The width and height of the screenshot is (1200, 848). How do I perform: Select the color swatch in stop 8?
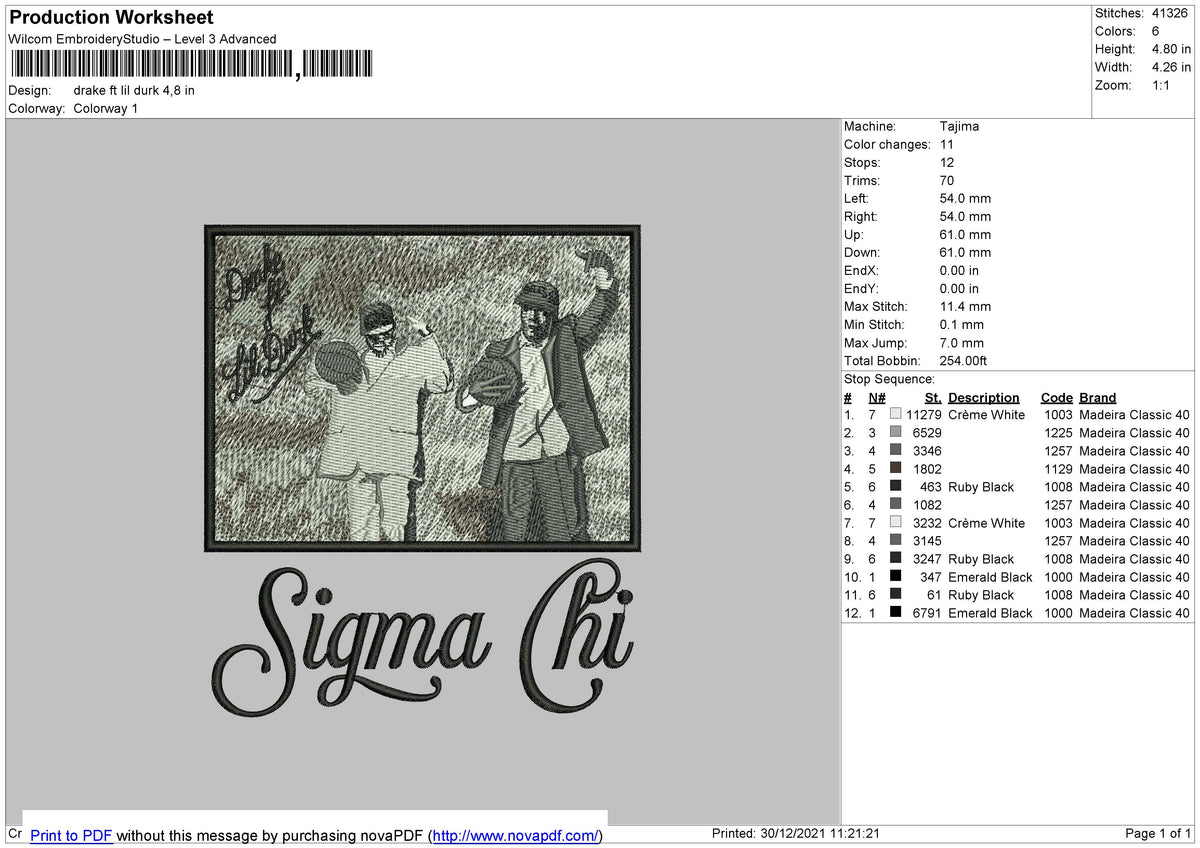pyautogui.click(x=895, y=541)
